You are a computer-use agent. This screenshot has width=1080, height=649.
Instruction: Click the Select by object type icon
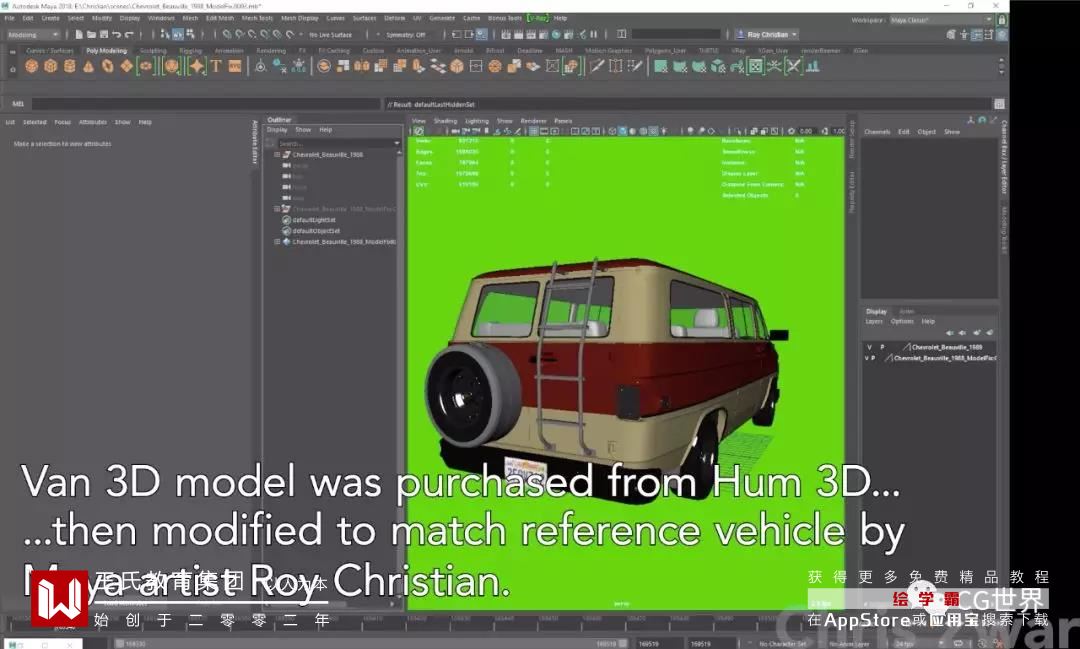tap(178, 34)
